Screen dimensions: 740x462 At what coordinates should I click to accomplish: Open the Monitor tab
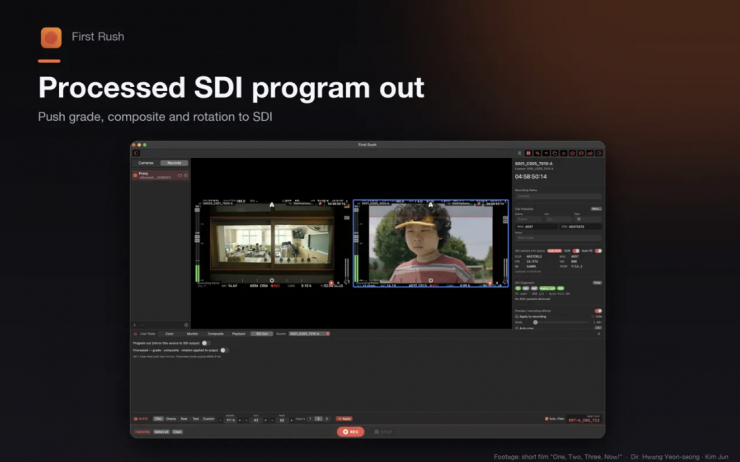click(x=193, y=334)
